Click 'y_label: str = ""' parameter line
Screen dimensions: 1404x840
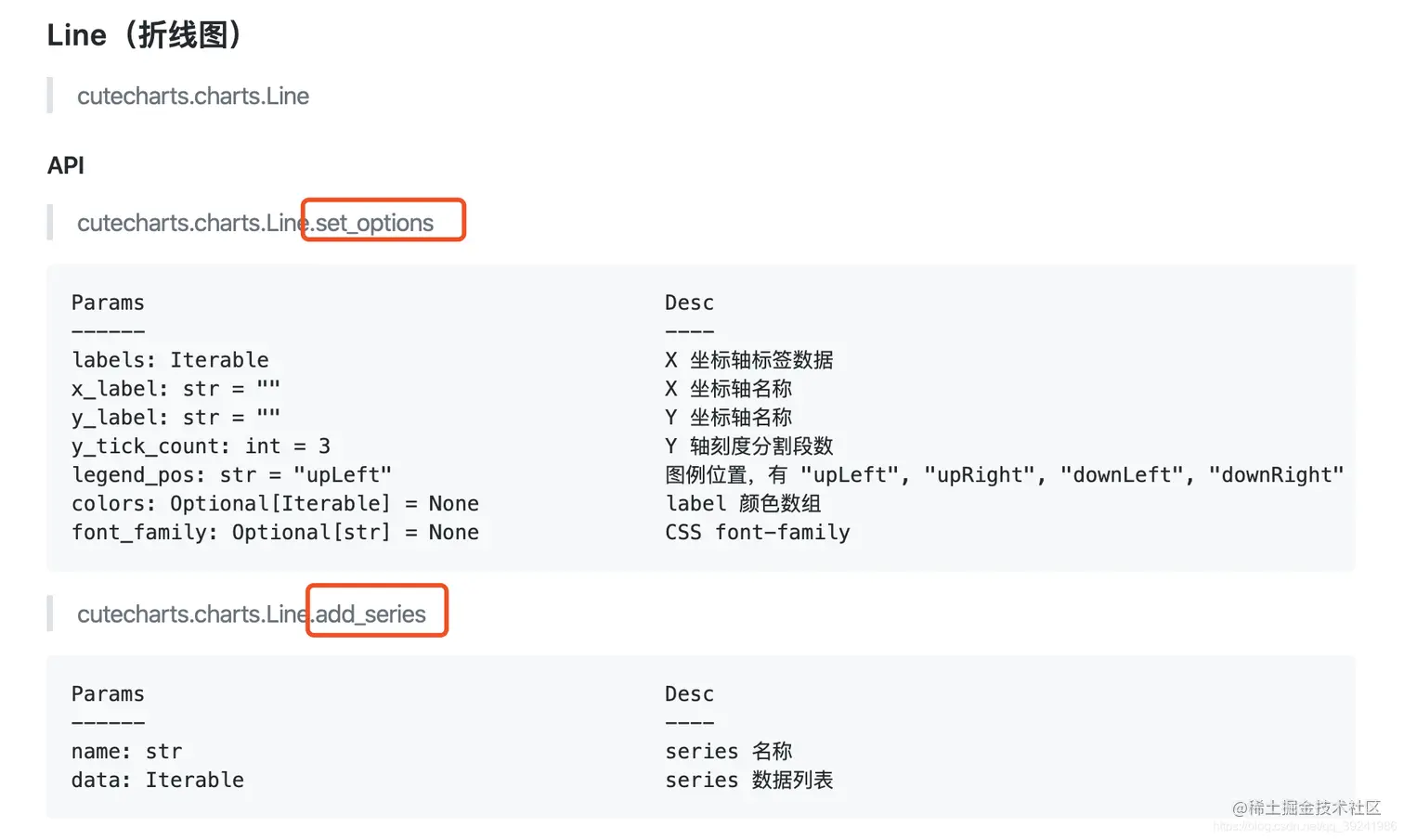tap(175, 418)
